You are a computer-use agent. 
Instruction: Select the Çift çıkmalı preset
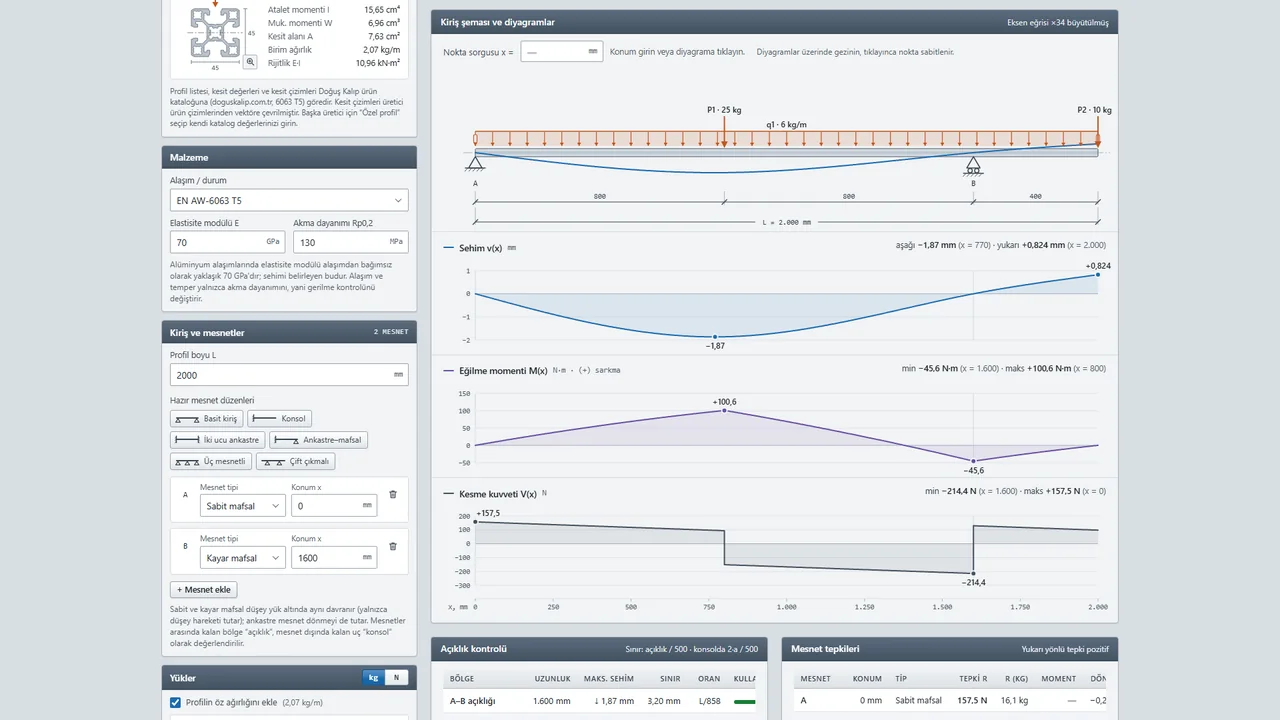click(x=295, y=462)
